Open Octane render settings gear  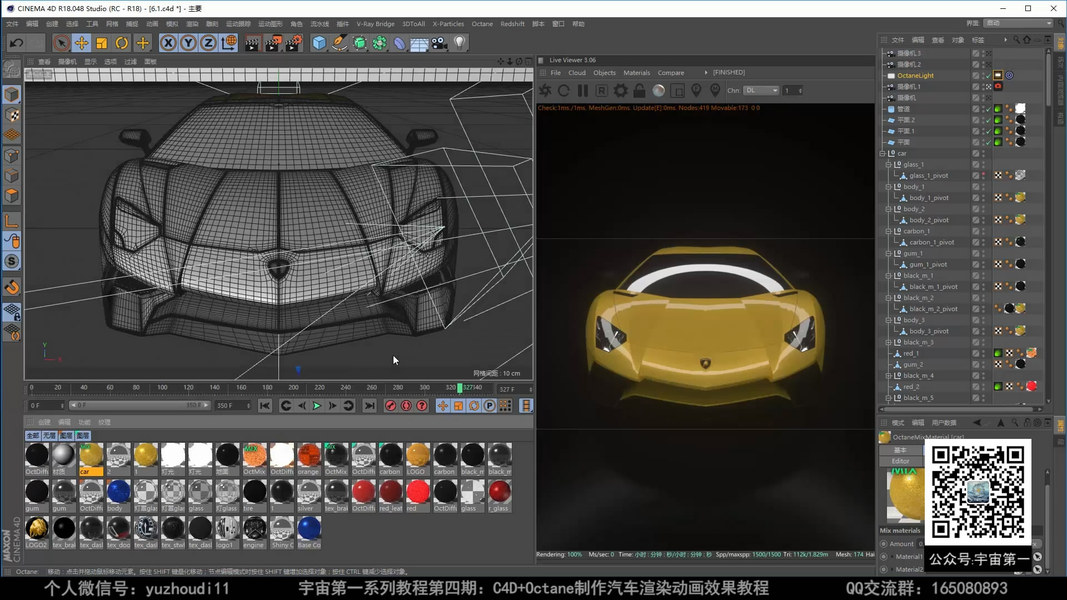621,90
